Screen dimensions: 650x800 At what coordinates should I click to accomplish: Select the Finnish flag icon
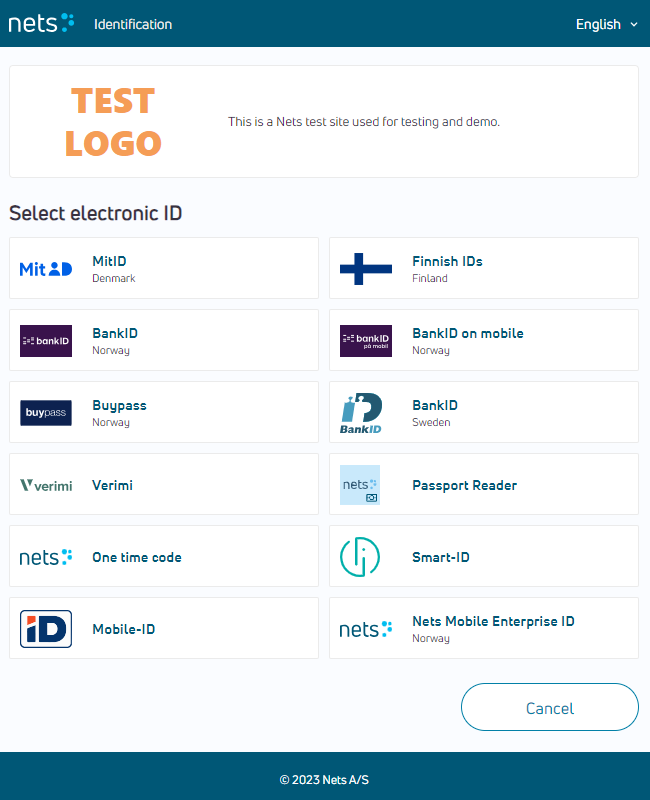point(366,269)
